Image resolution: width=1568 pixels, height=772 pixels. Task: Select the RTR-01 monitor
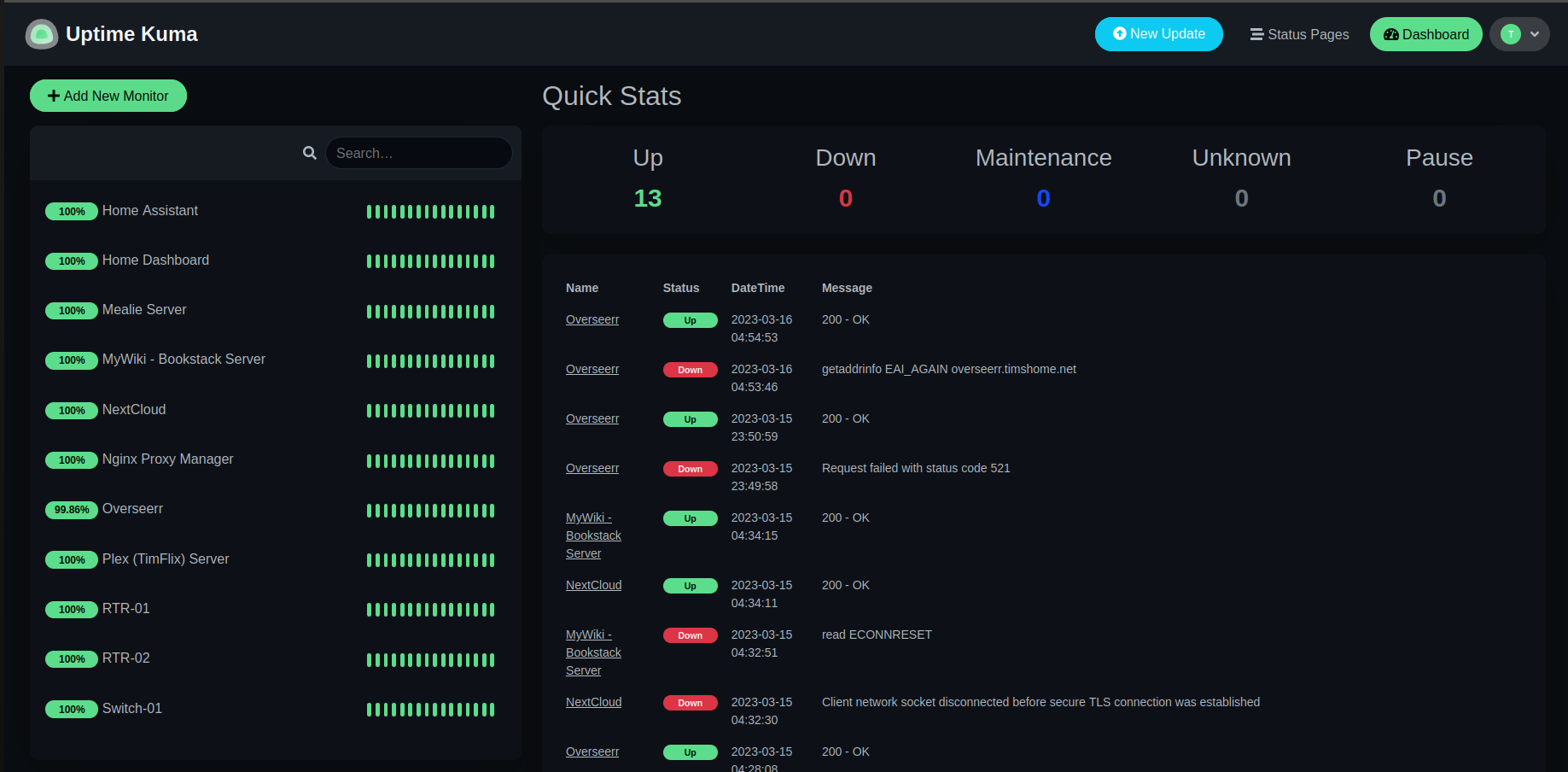[x=275, y=609]
